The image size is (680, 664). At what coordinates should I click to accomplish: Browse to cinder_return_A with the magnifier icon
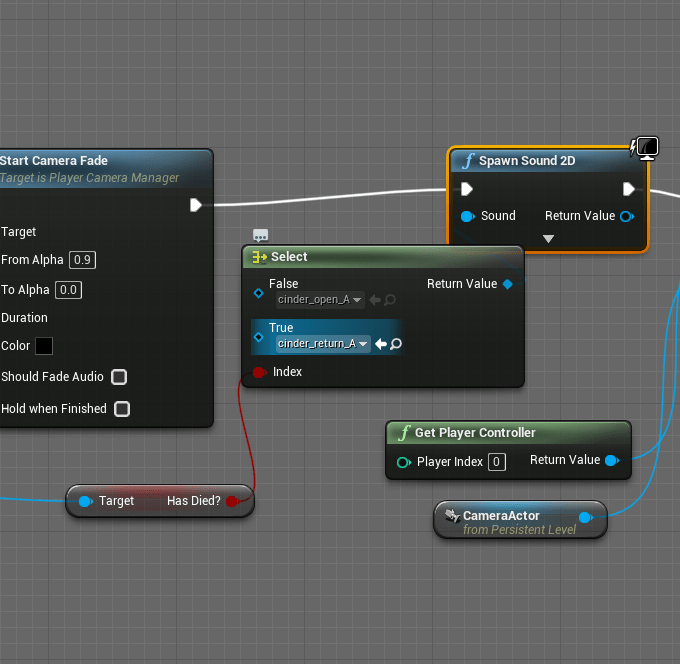tap(396, 344)
